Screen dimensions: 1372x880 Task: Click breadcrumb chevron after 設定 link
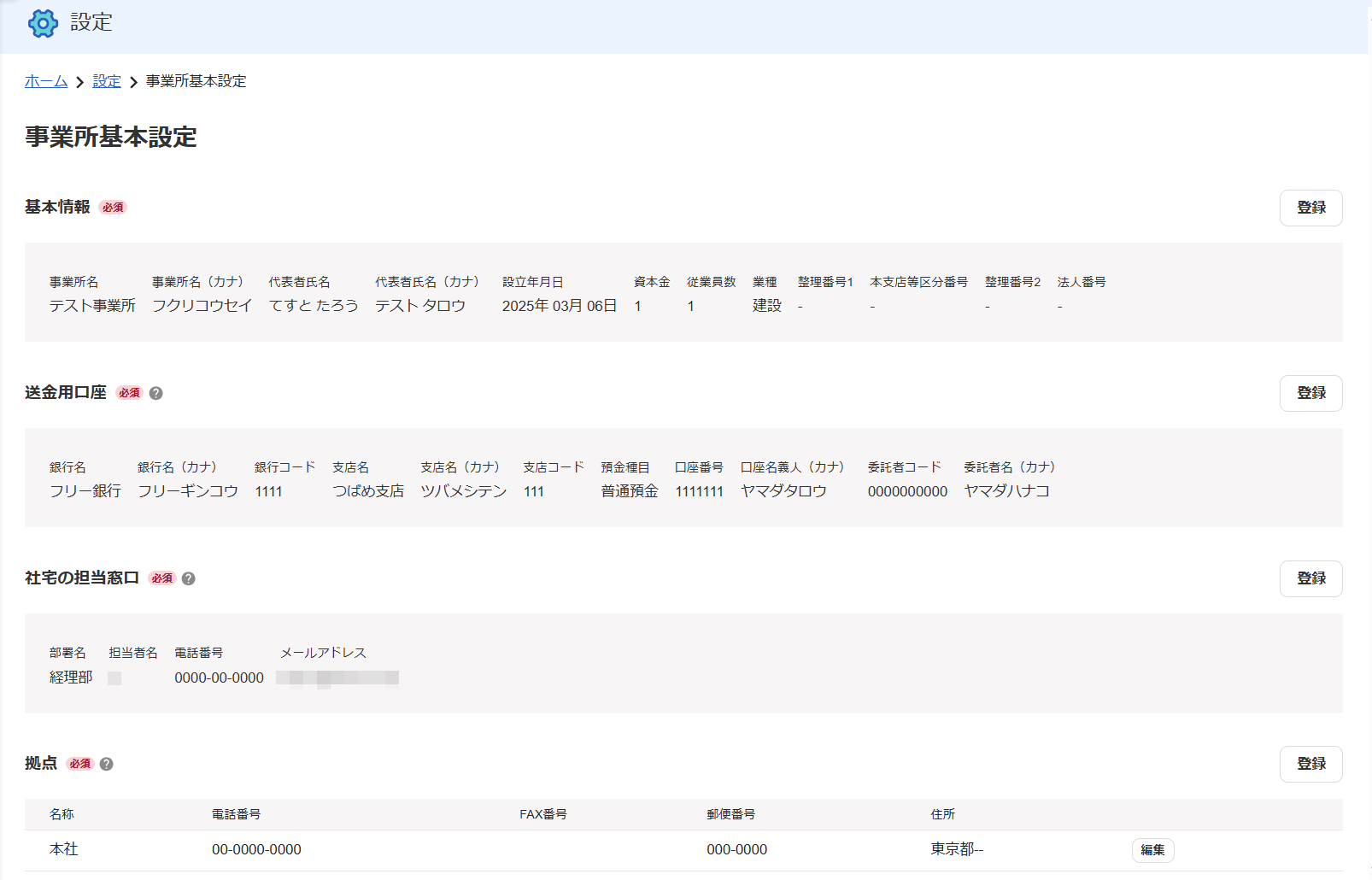click(133, 82)
